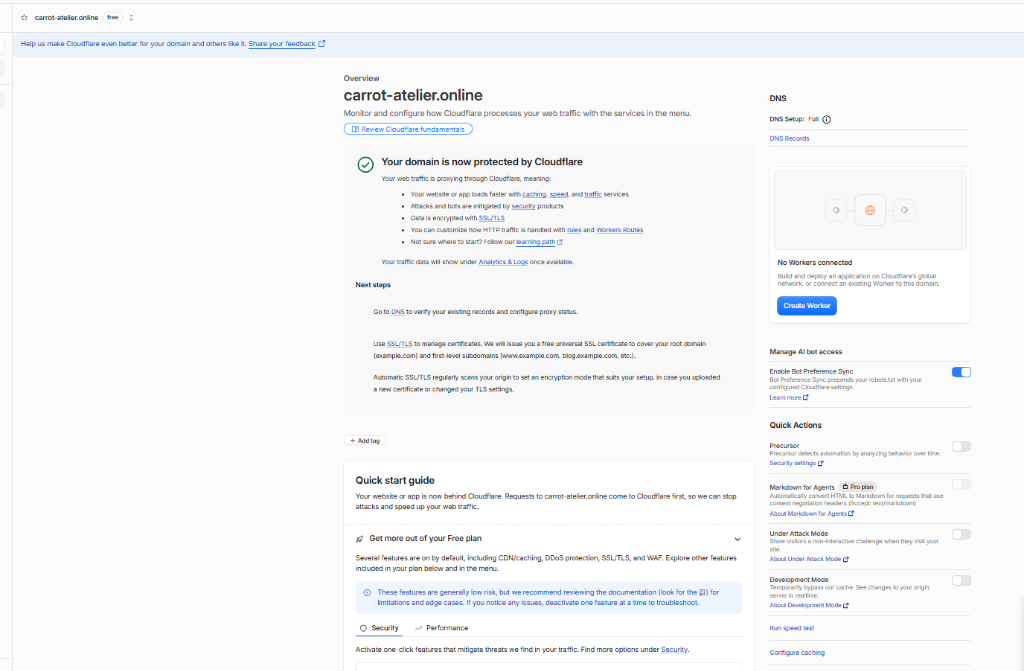Screen dimensions: 1024x671
Task: Open the caching link
Action: (x=534, y=195)
